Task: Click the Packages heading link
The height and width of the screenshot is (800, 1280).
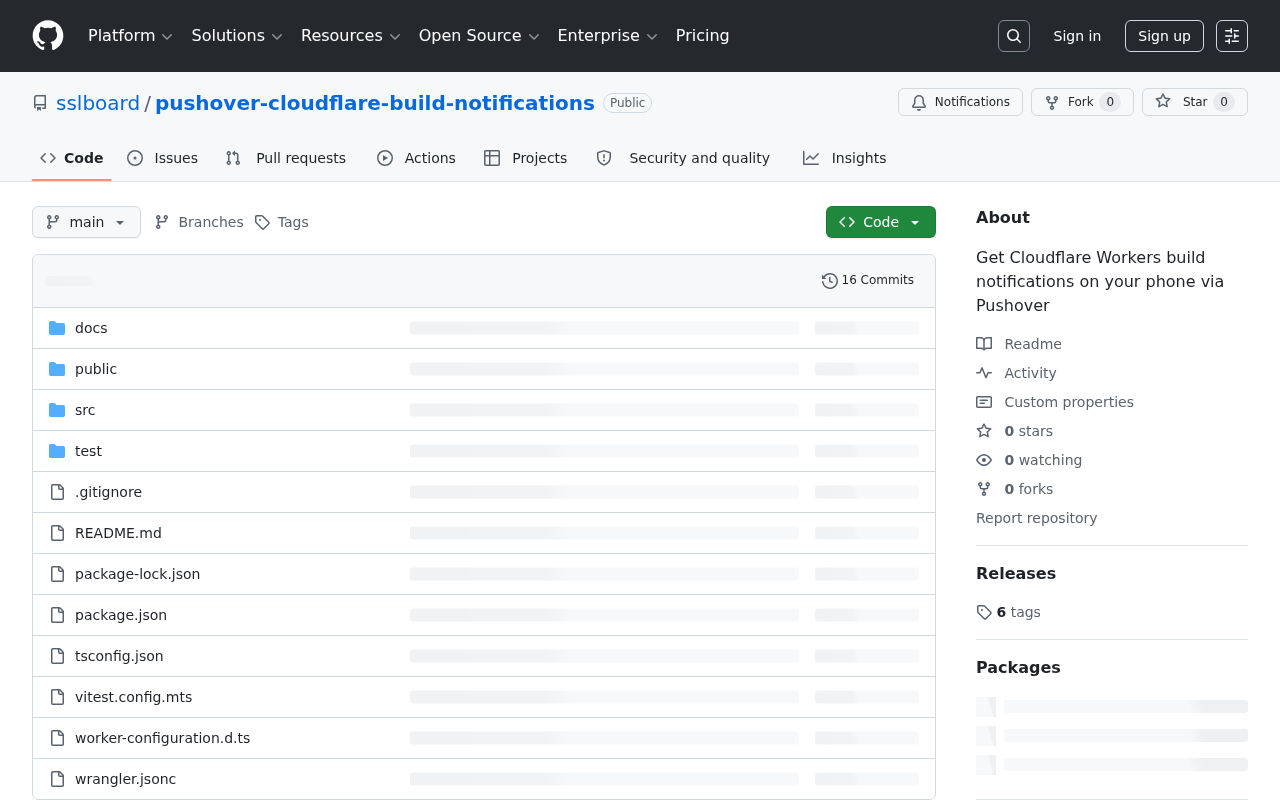Action: pos(1018,667)
